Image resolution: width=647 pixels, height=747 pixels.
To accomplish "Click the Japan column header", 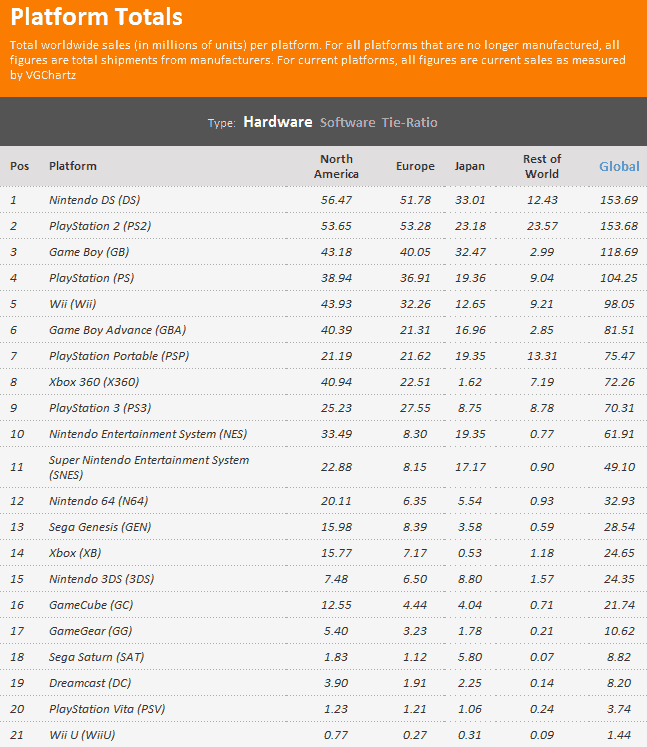I will point(469,166).
